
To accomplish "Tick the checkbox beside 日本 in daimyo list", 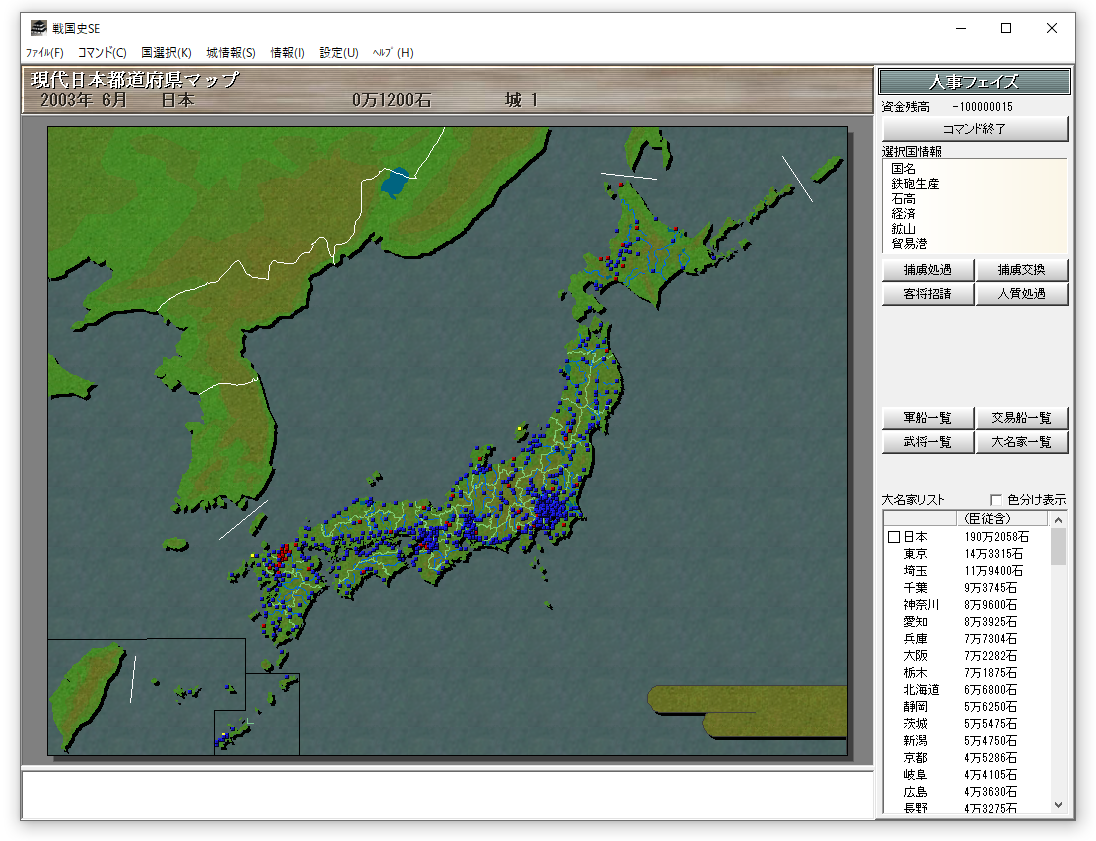I will point(894,538).
